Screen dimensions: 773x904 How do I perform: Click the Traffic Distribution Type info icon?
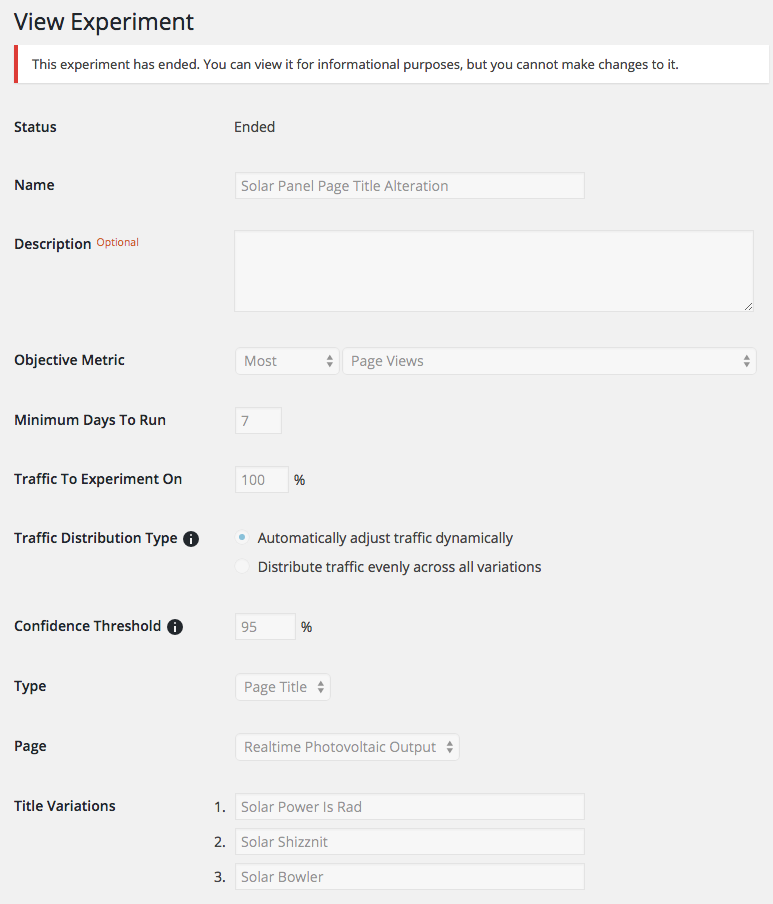coord(191,539)
